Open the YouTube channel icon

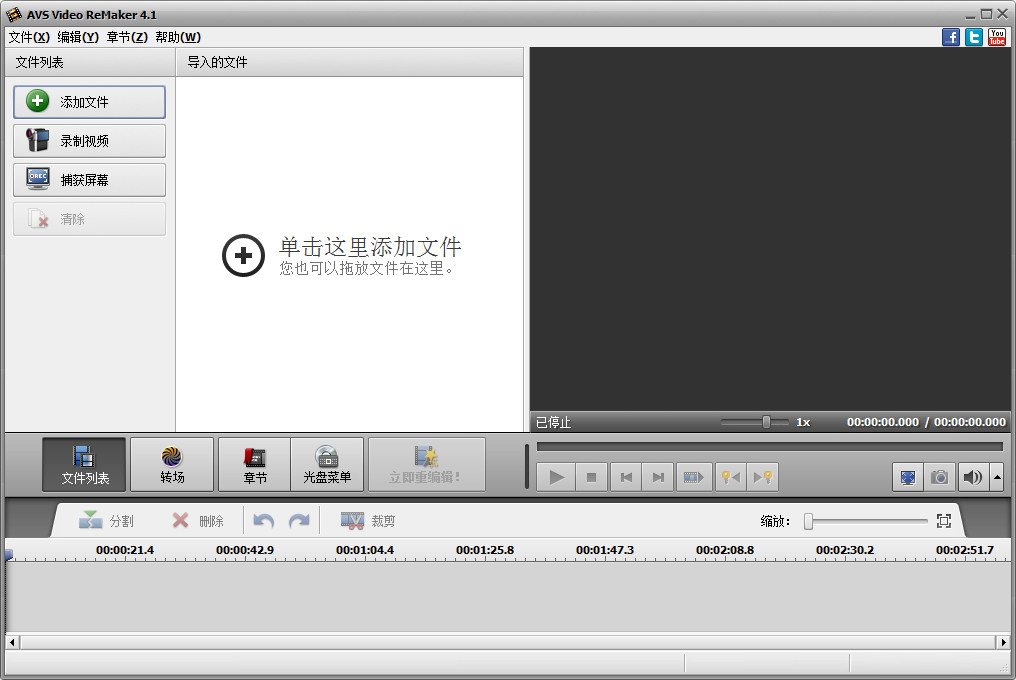[997, 37]
